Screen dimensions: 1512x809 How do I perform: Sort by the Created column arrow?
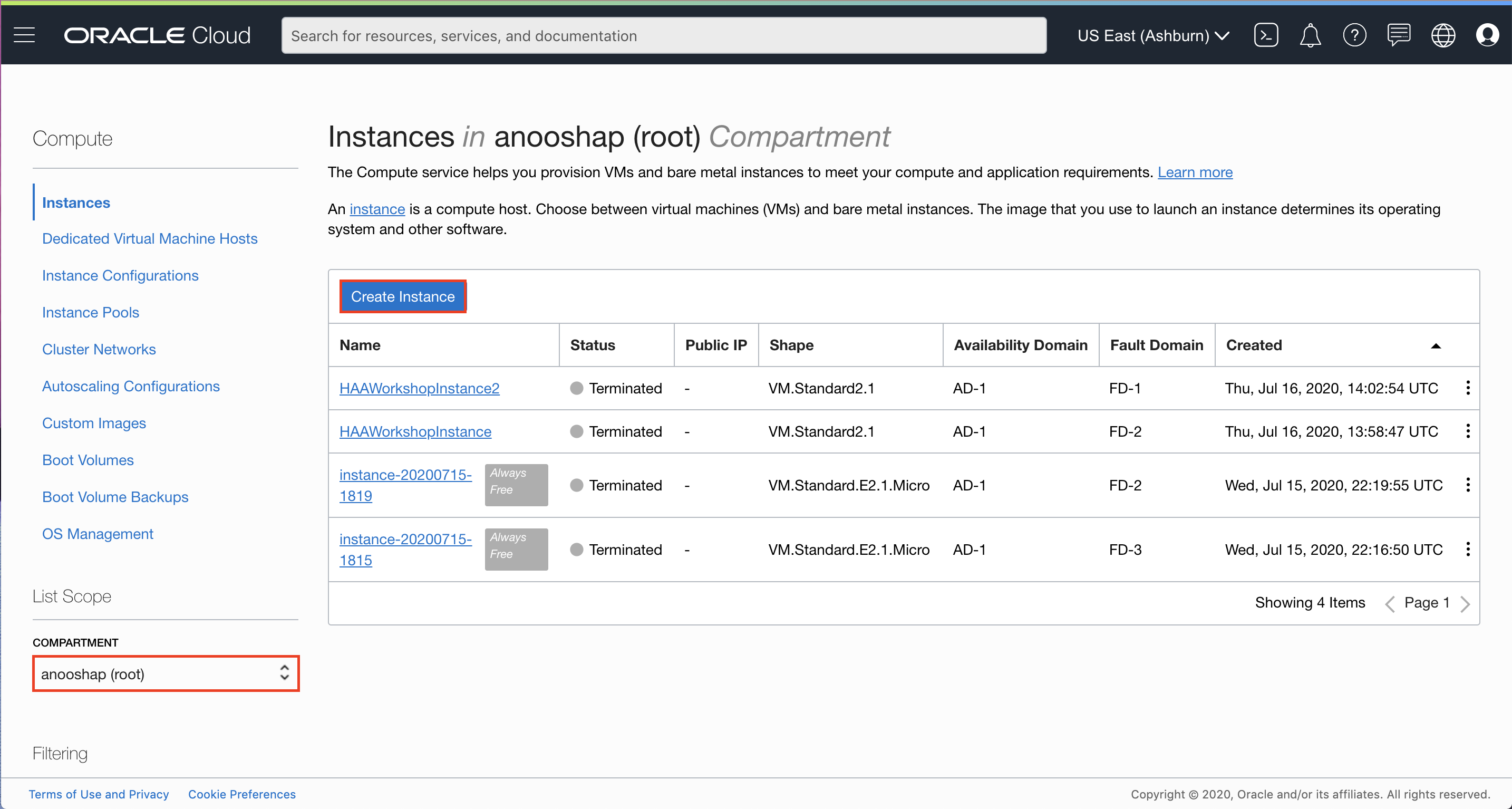[x=1436, y=345]
